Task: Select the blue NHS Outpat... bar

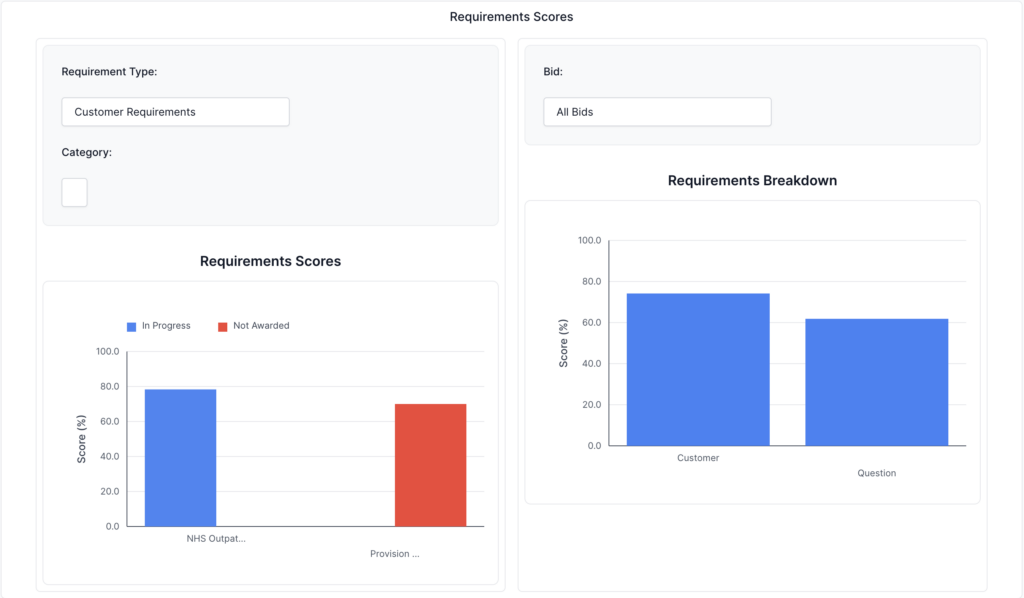Action: 180,457
